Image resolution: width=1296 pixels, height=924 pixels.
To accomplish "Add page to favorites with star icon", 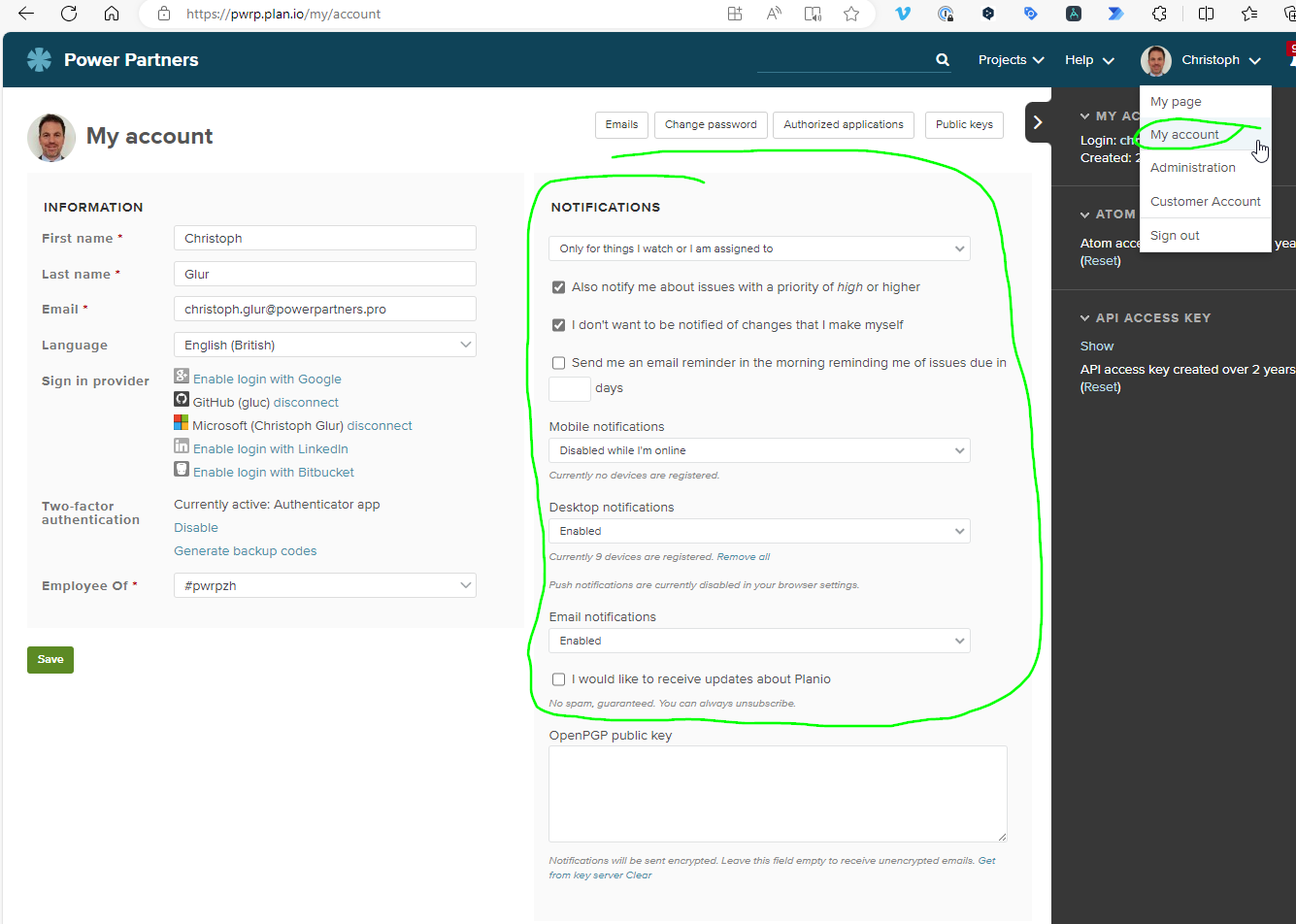I will (x=851, y=14).
